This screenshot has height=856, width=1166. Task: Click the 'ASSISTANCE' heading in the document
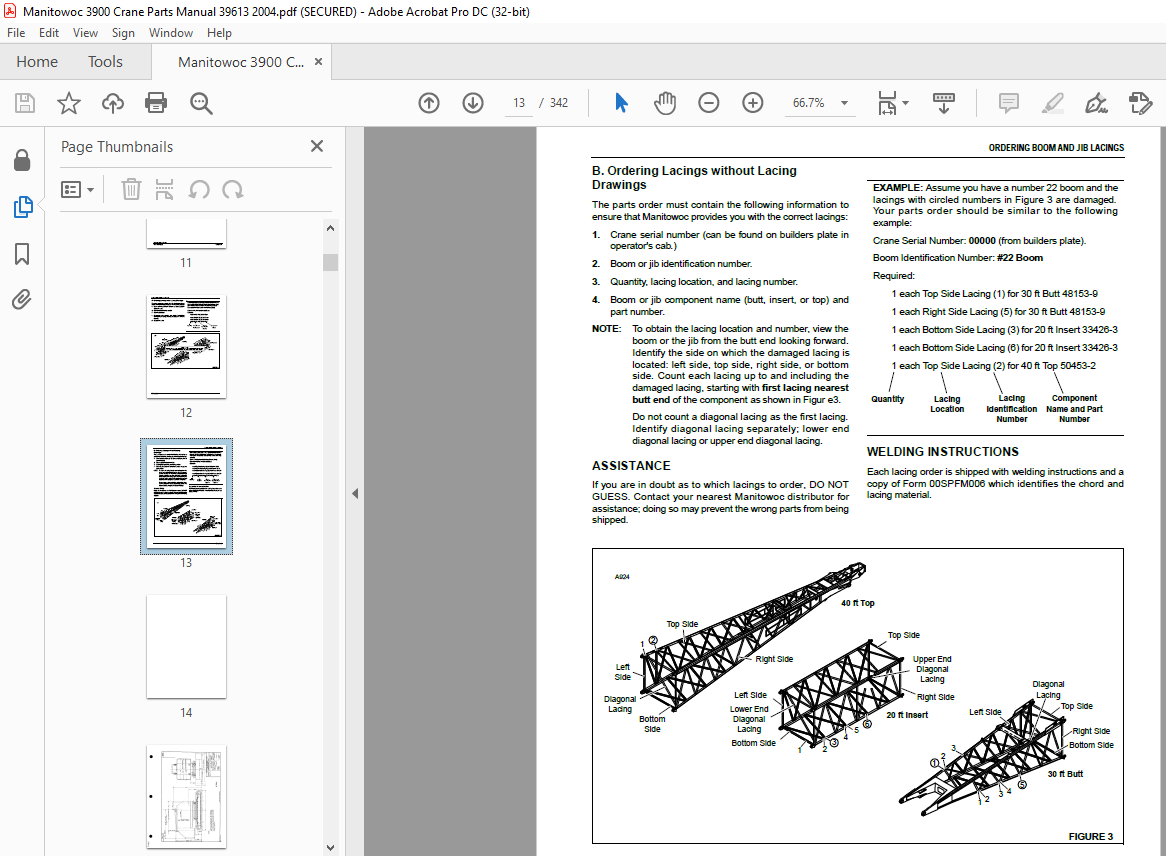coord(631,466)
